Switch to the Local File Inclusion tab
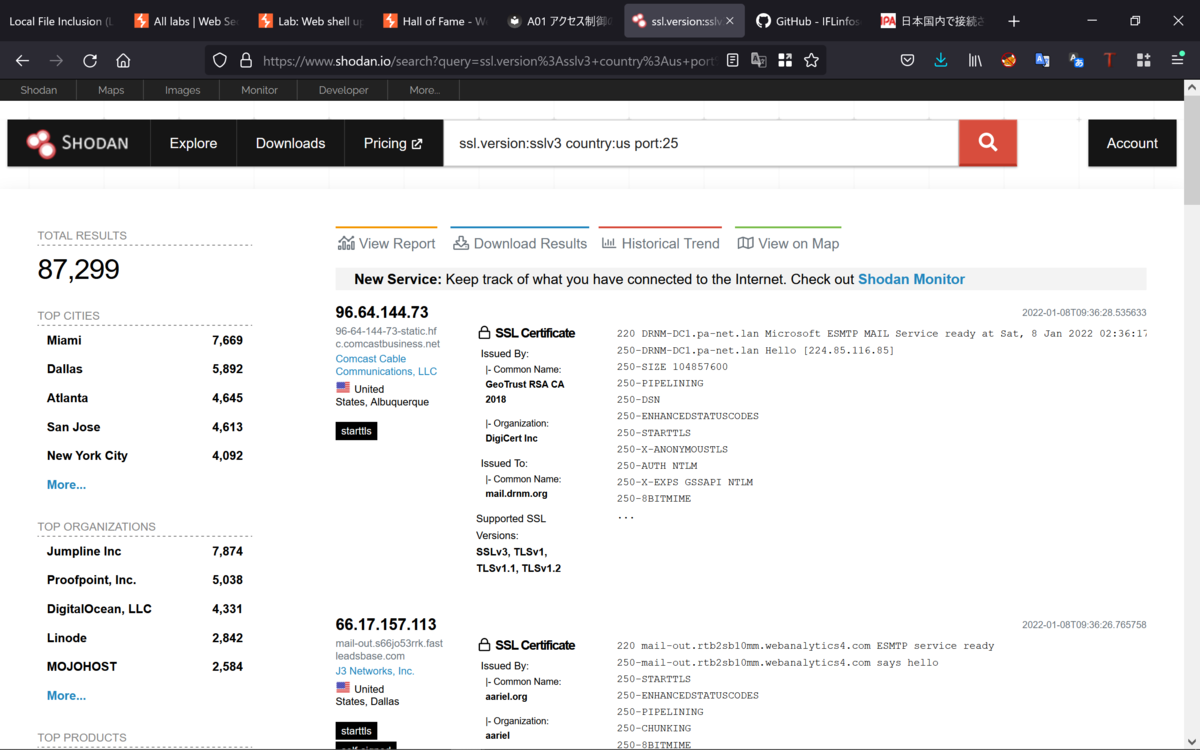This screenshot has width=1200, height=750. click(x=61, y=21)
